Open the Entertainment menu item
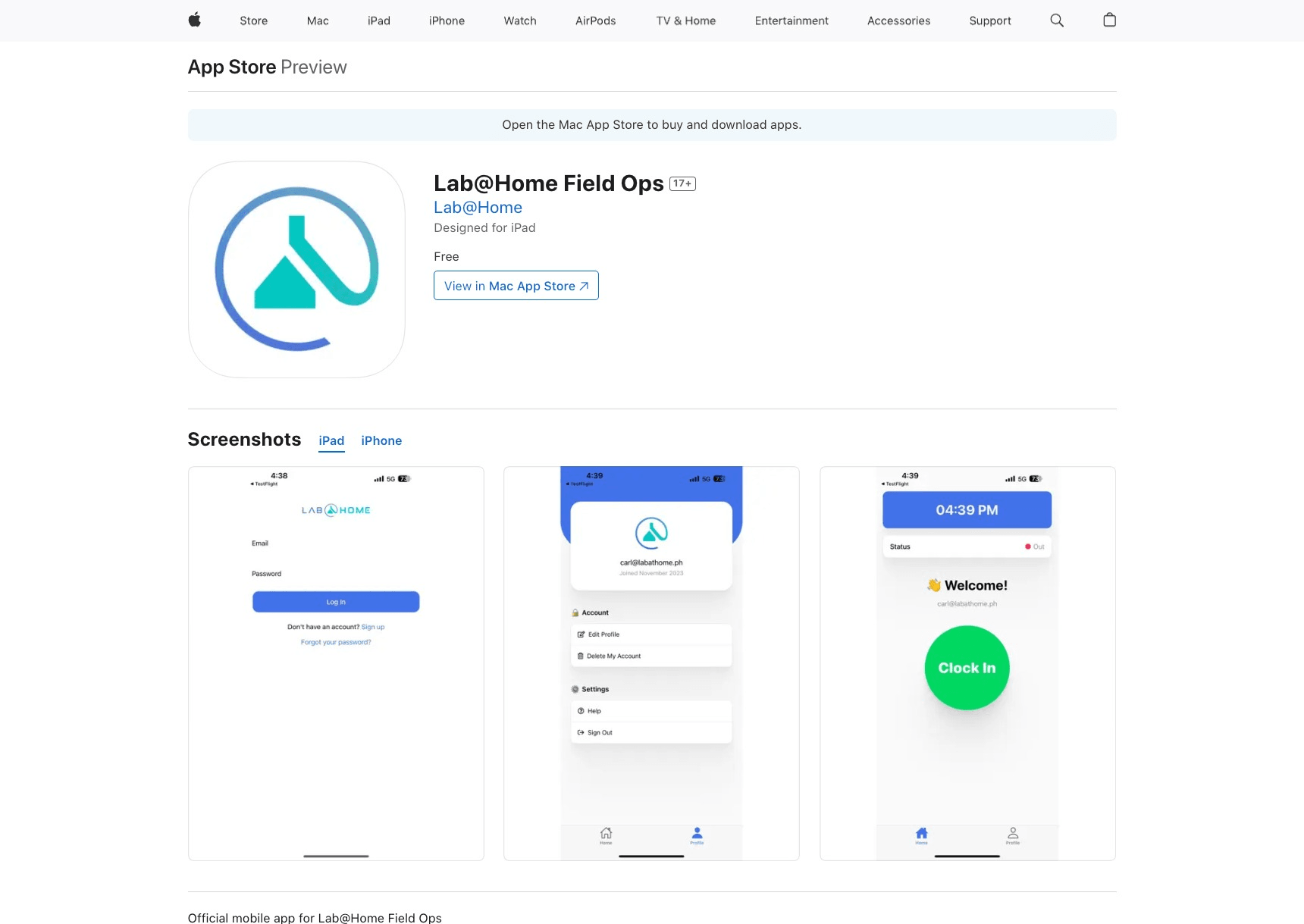 point(791,20)
